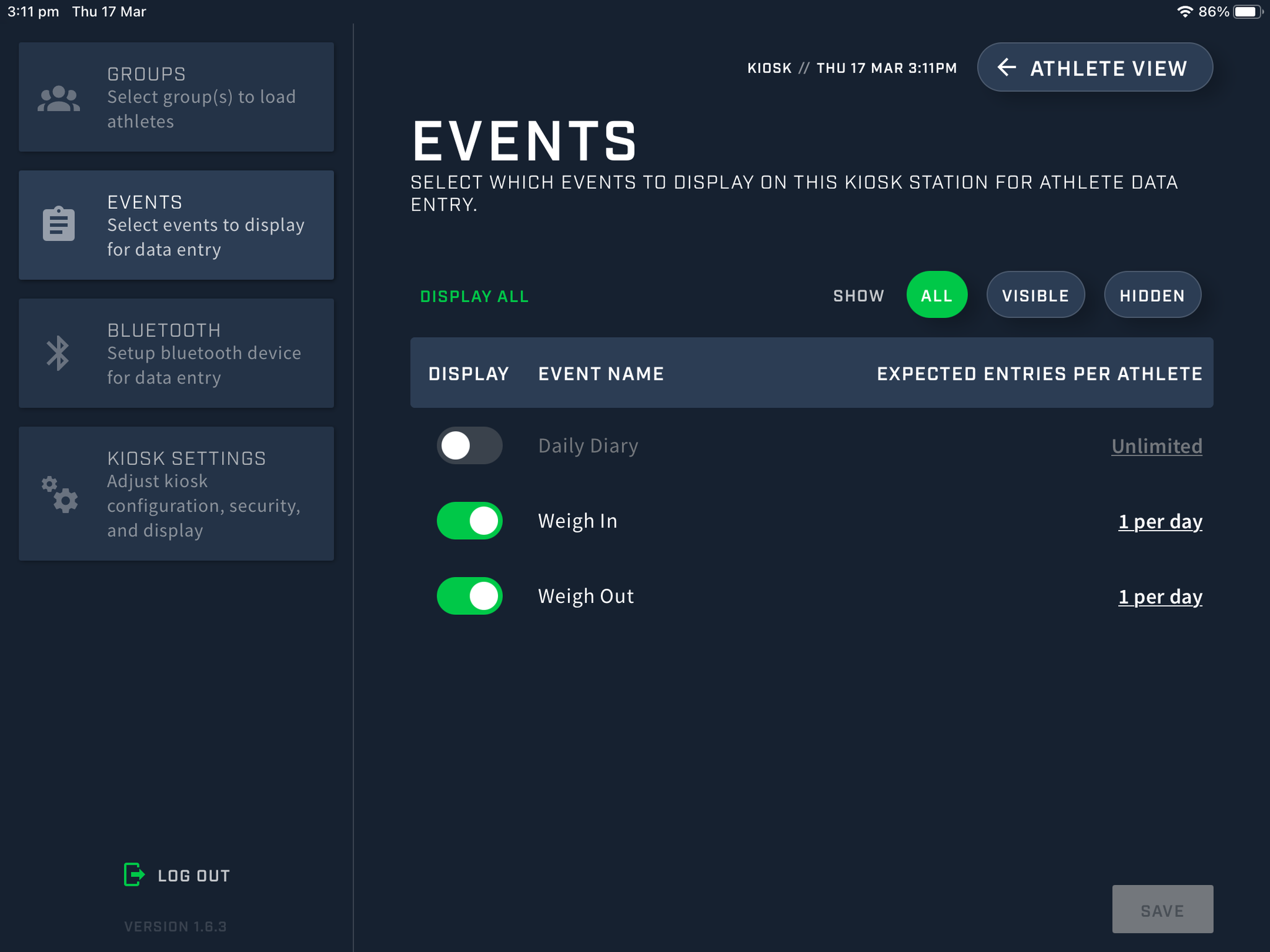Click the Display column header
The height and width of the screenshot is (952, 1270).
(469, 374)
